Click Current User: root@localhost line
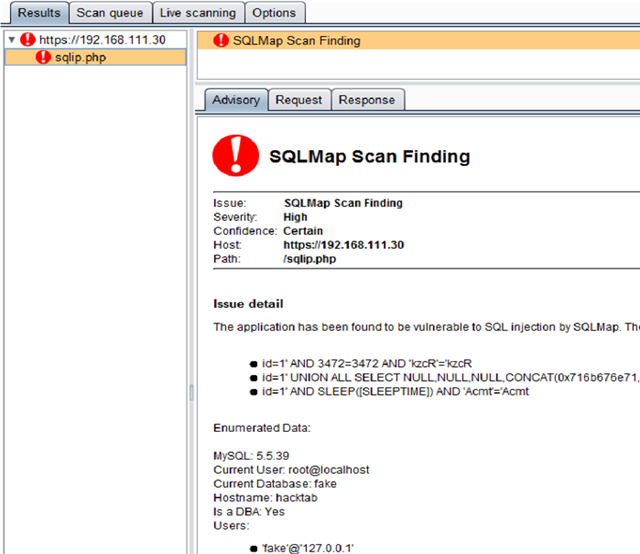Viewport: 640px width, 554px height. coord(291,469)
